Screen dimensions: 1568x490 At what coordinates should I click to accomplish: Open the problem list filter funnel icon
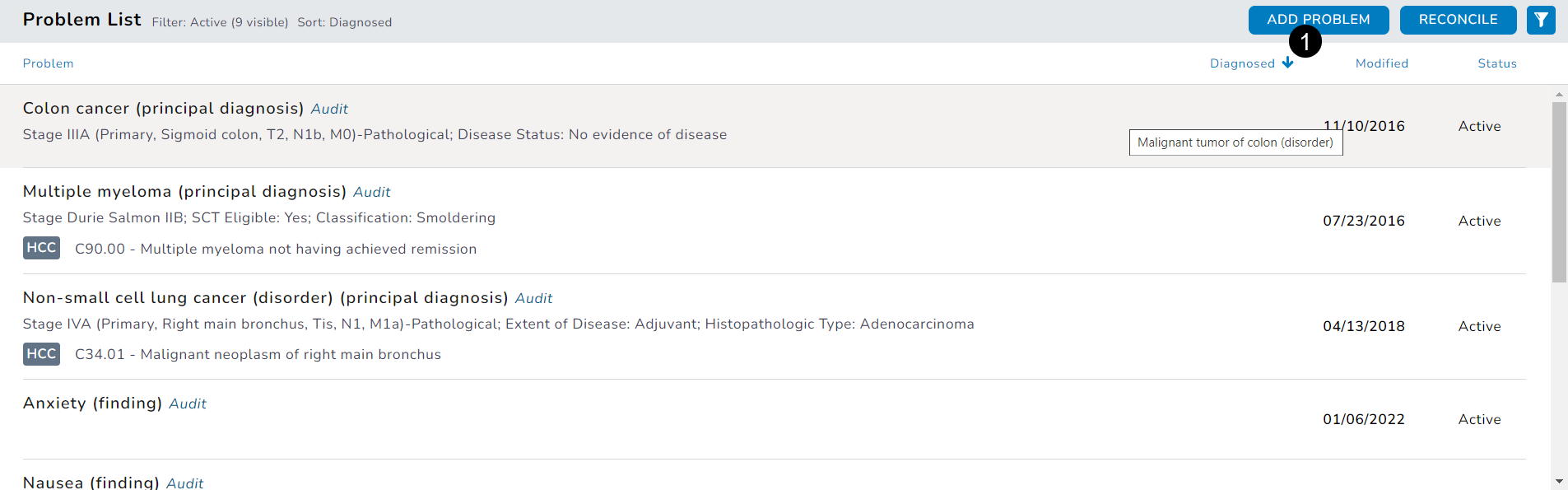[1541, 20]
